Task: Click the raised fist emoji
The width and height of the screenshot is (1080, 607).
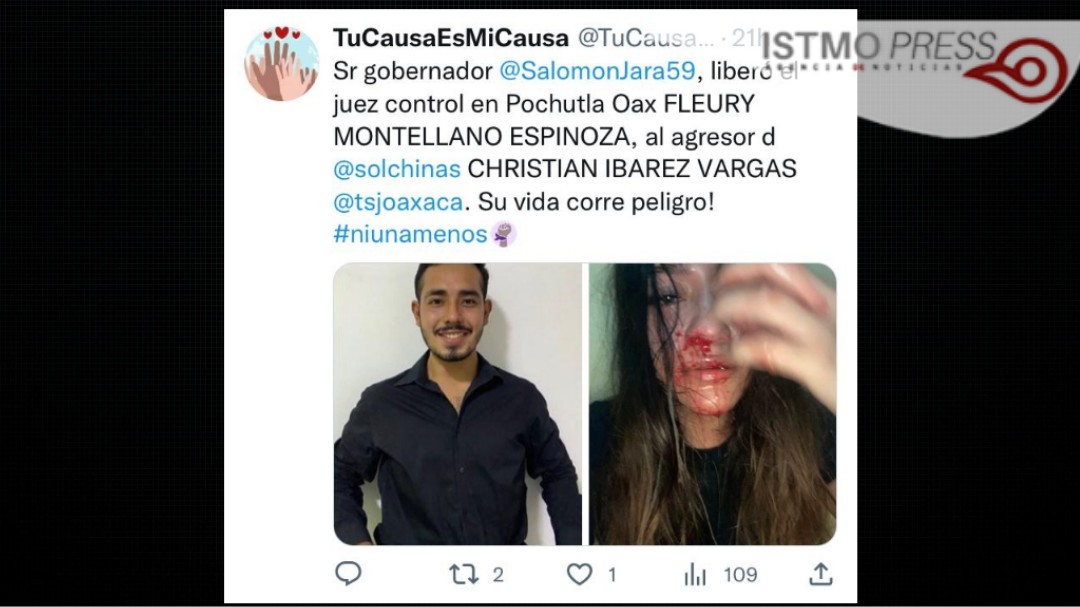Action: point(504,234)
